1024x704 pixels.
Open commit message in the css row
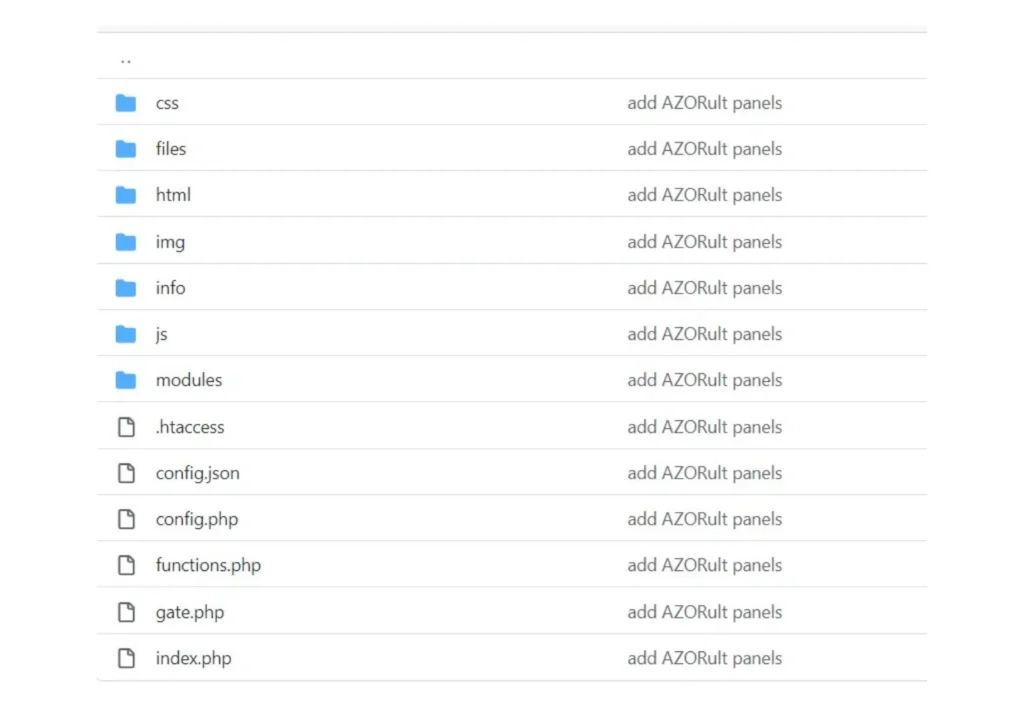705,103
